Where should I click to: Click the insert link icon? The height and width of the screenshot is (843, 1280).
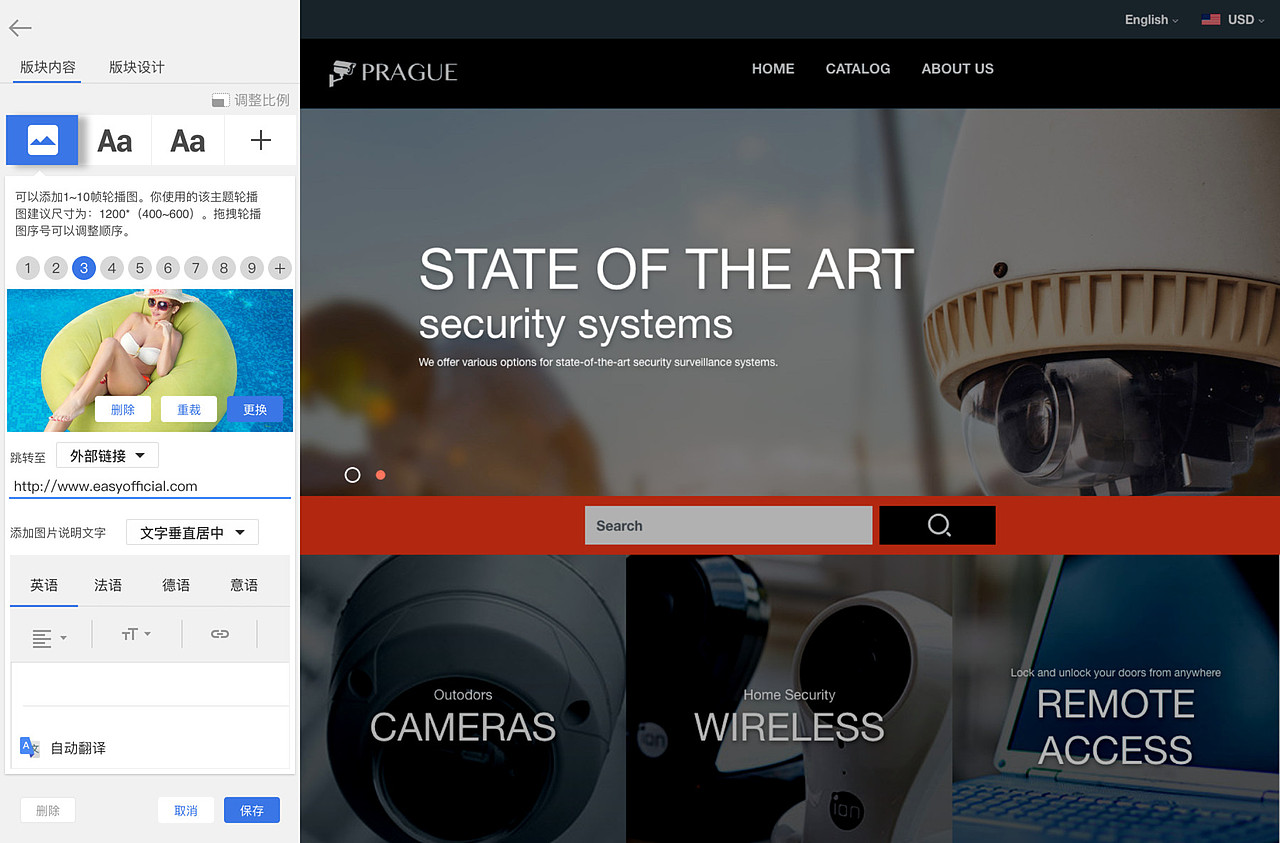tap(220, 634)
